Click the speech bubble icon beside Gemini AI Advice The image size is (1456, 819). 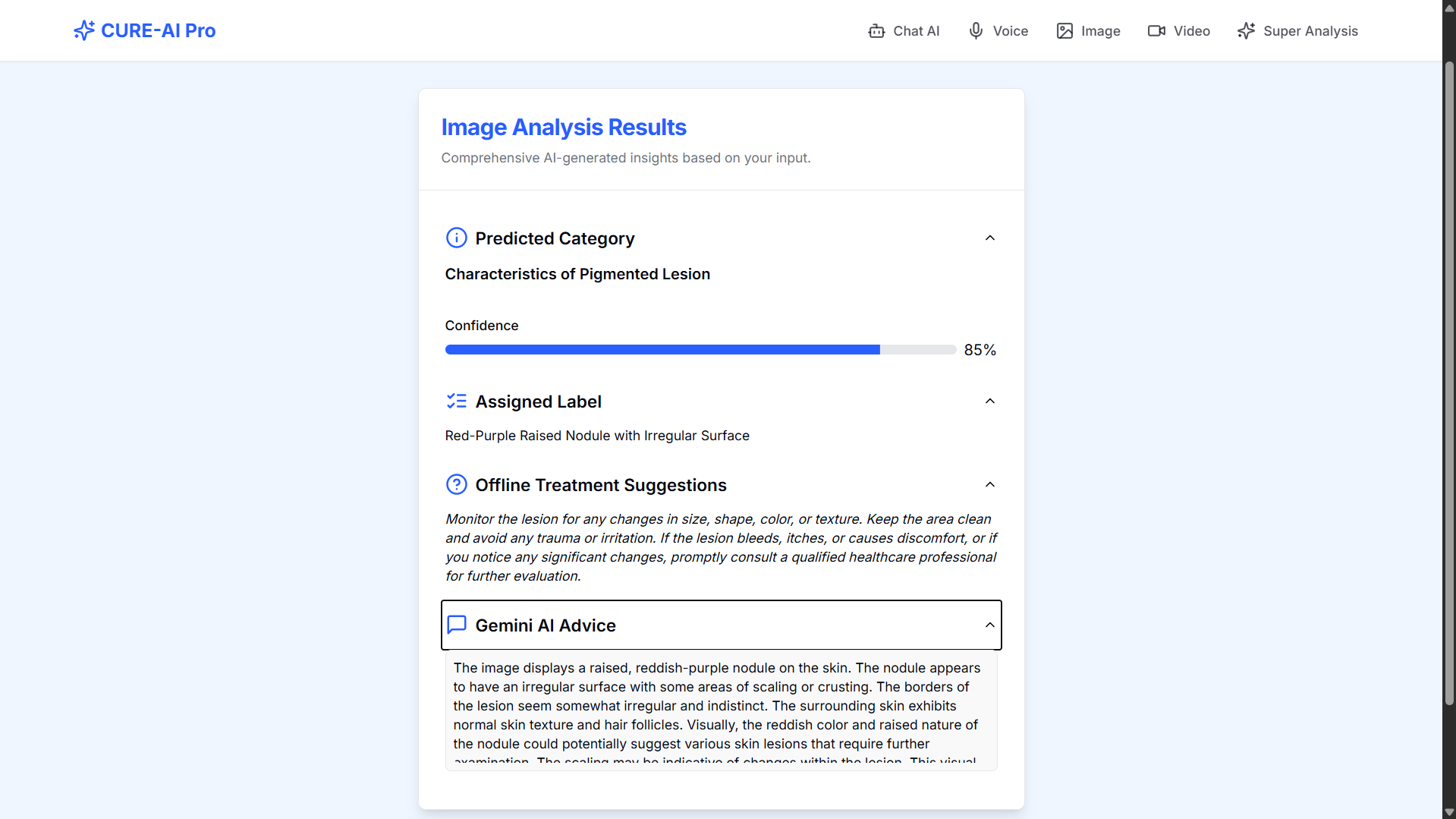point(456,625)
